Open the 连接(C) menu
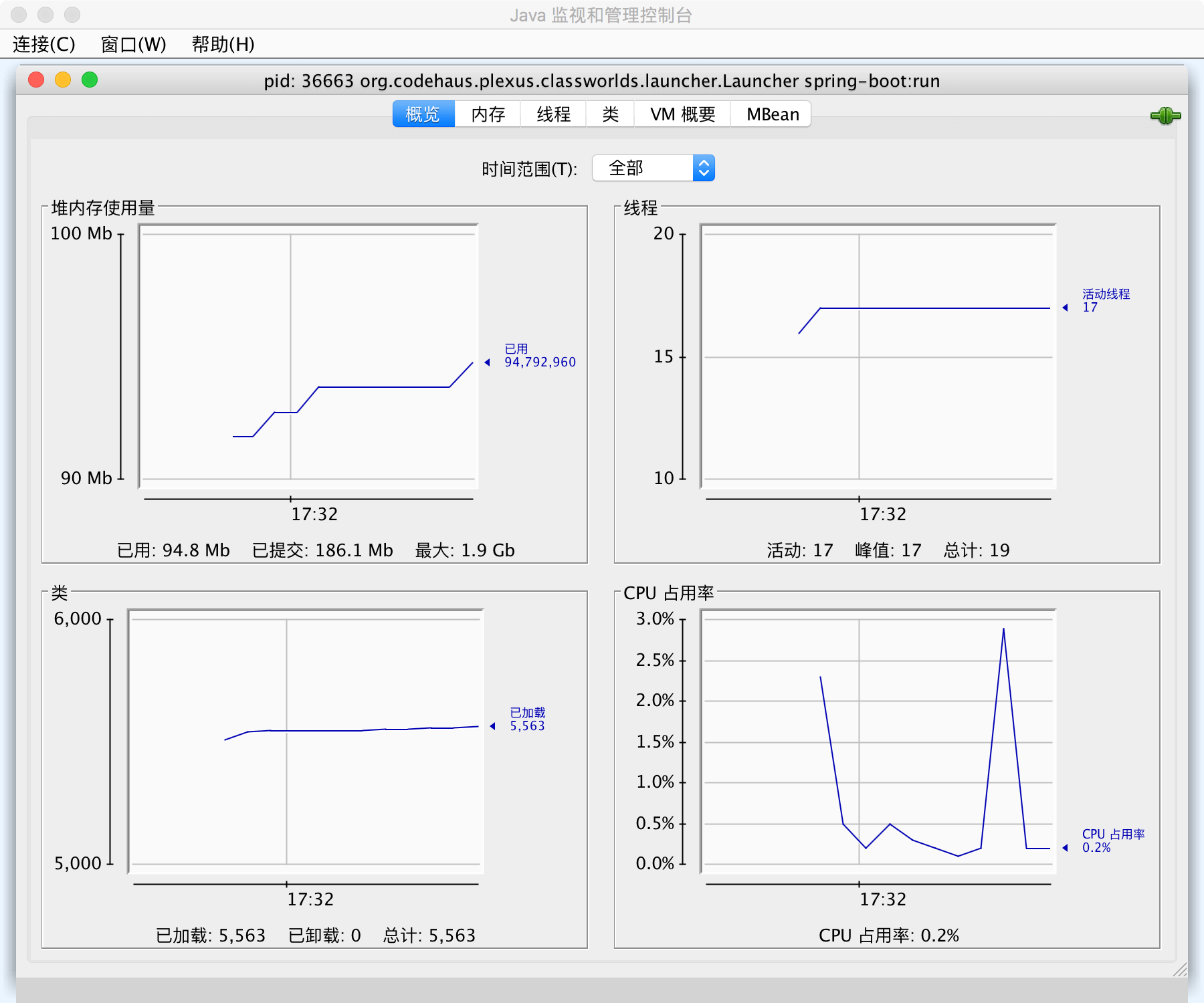The height and width of the screenshot is (1003, 1204). [x=44, y=44]
